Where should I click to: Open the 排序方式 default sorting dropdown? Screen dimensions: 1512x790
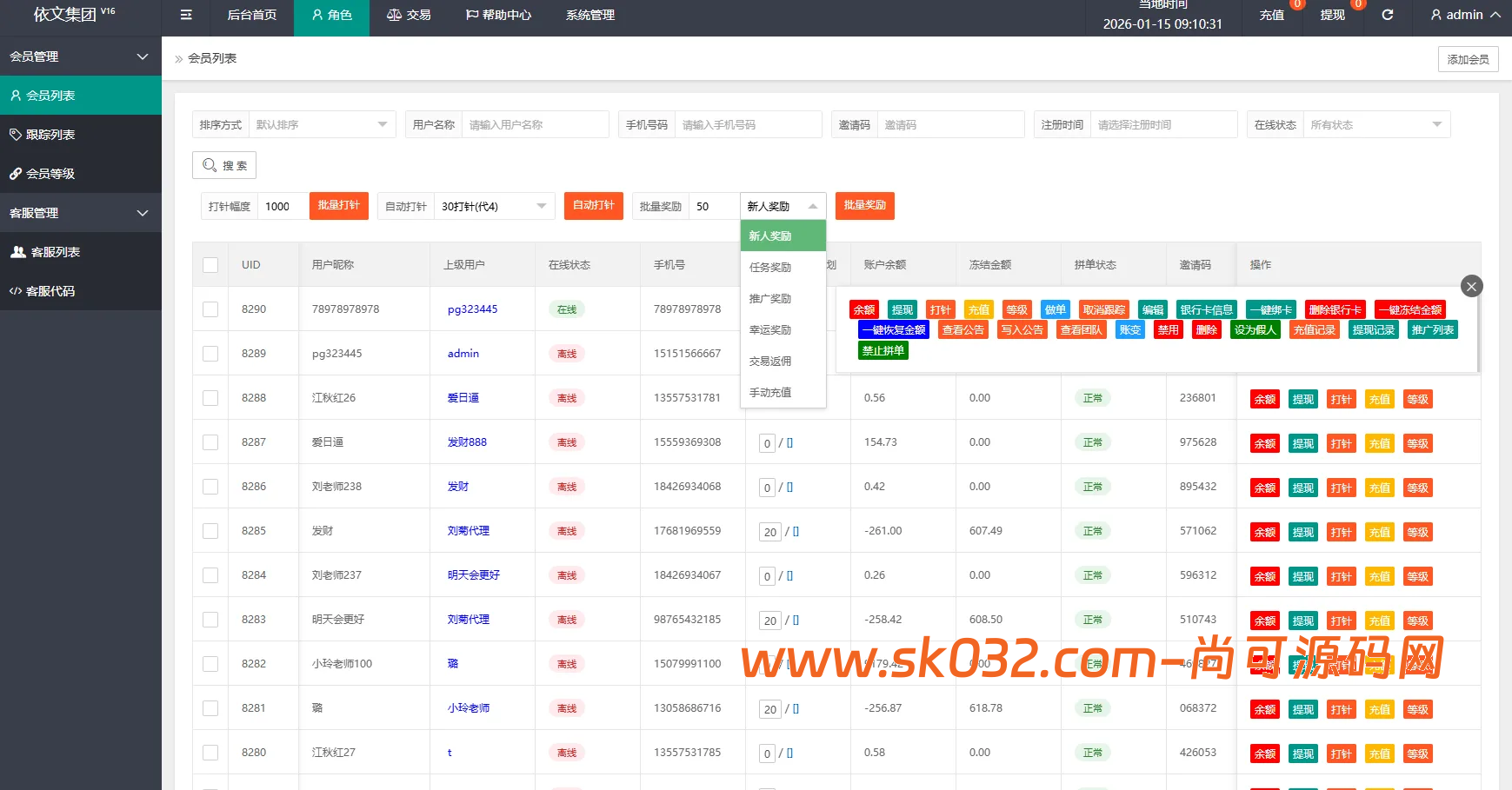[322, 124]
